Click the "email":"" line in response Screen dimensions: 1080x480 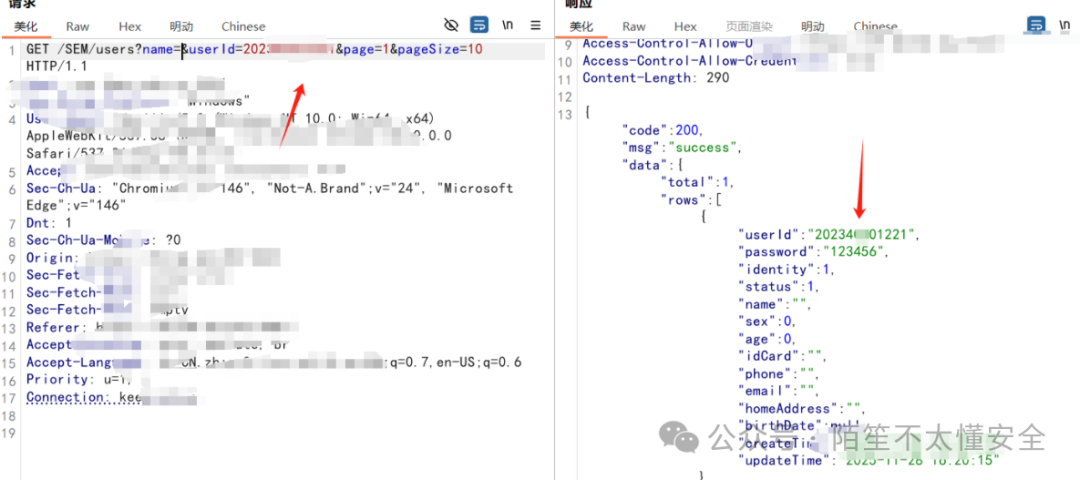click(779, 391)
